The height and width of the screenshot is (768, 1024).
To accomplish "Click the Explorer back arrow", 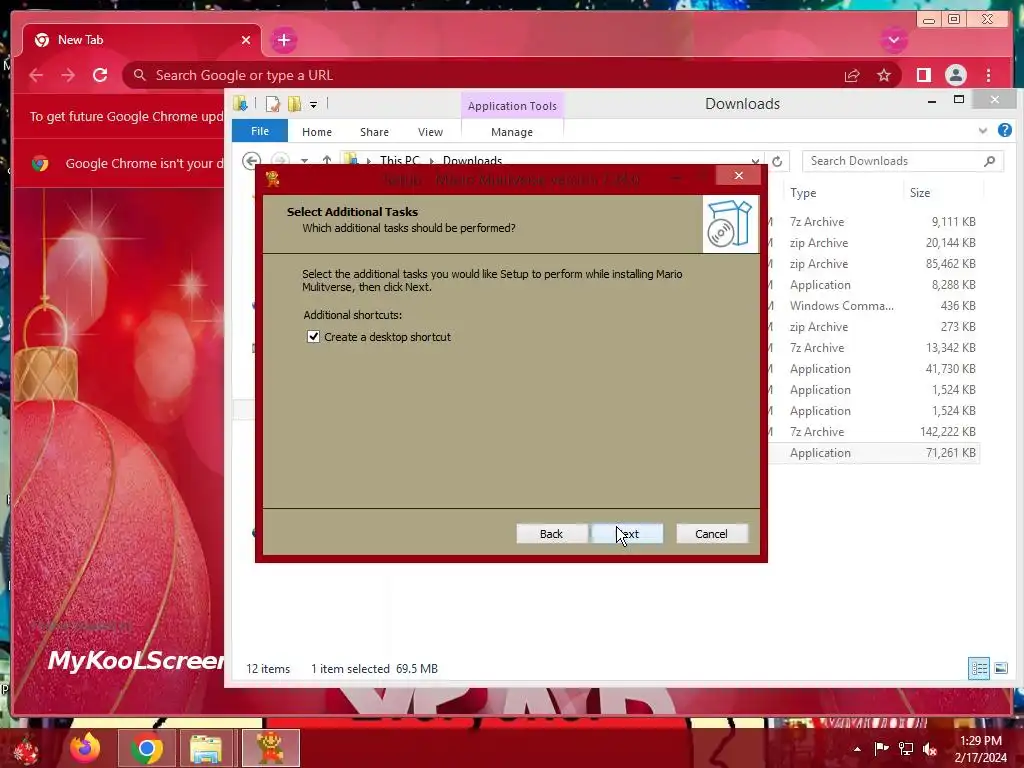I will click(x=251, y=161).
